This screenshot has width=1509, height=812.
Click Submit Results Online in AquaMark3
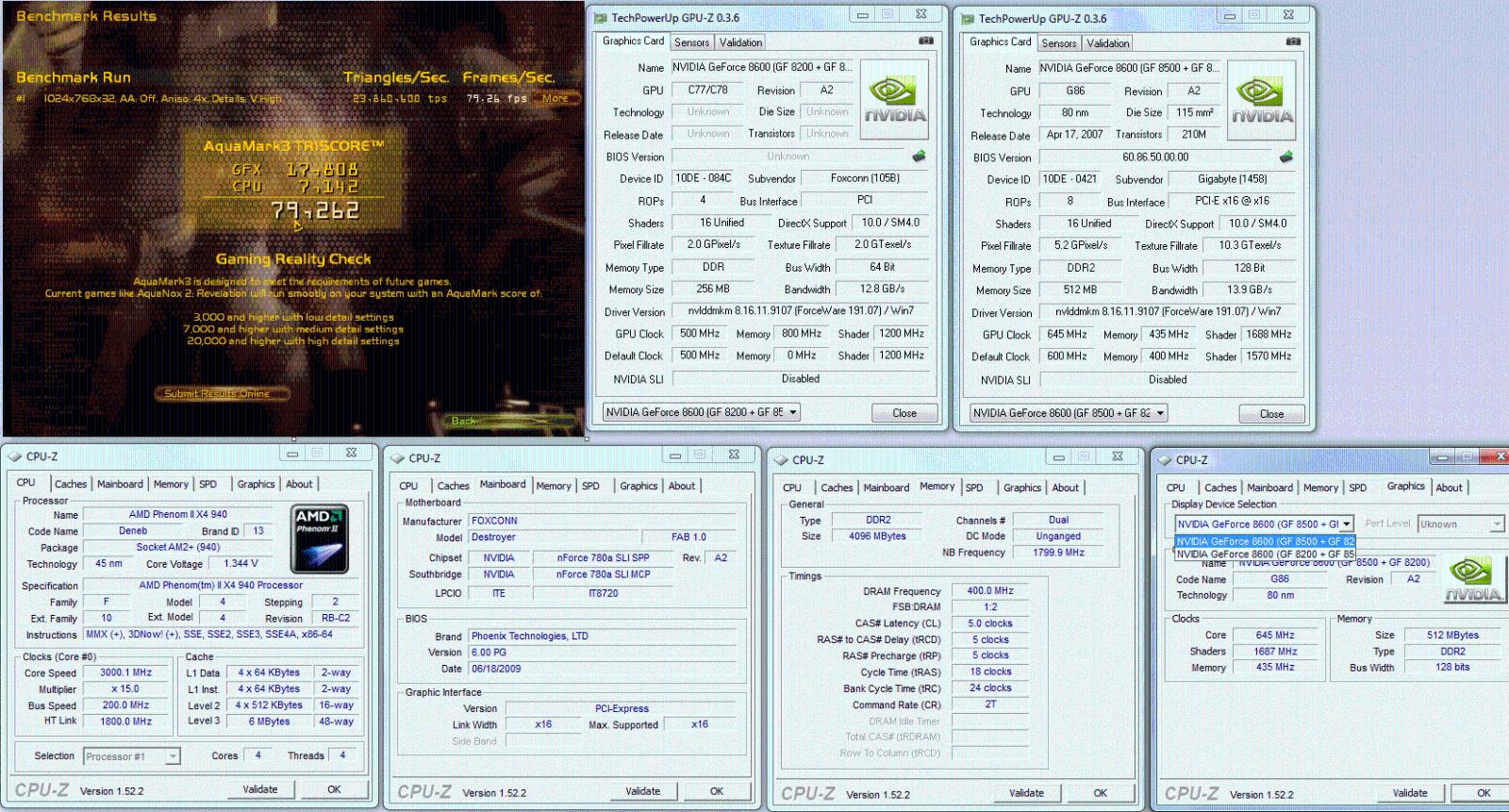coord(222,393)
